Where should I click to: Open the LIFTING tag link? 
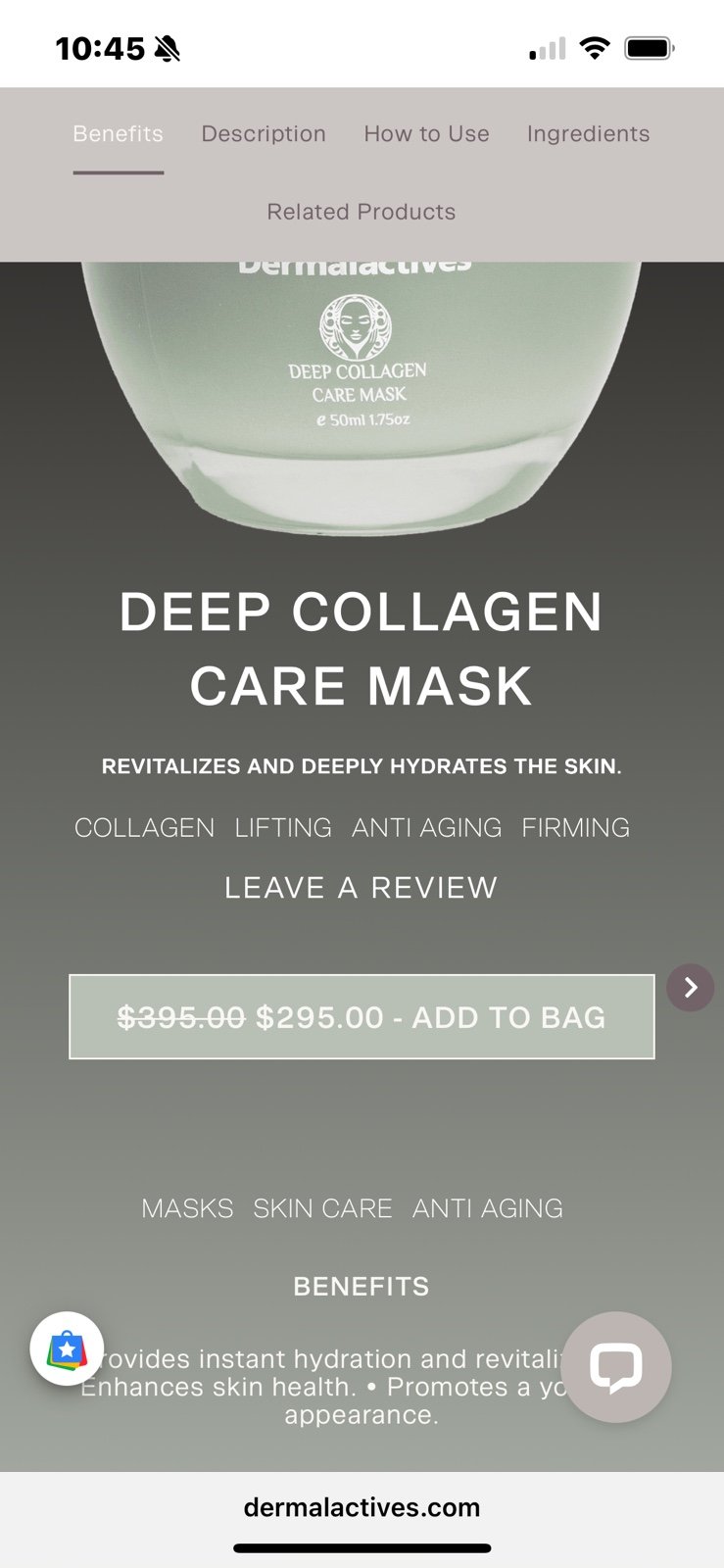click(x=283, y=828)
